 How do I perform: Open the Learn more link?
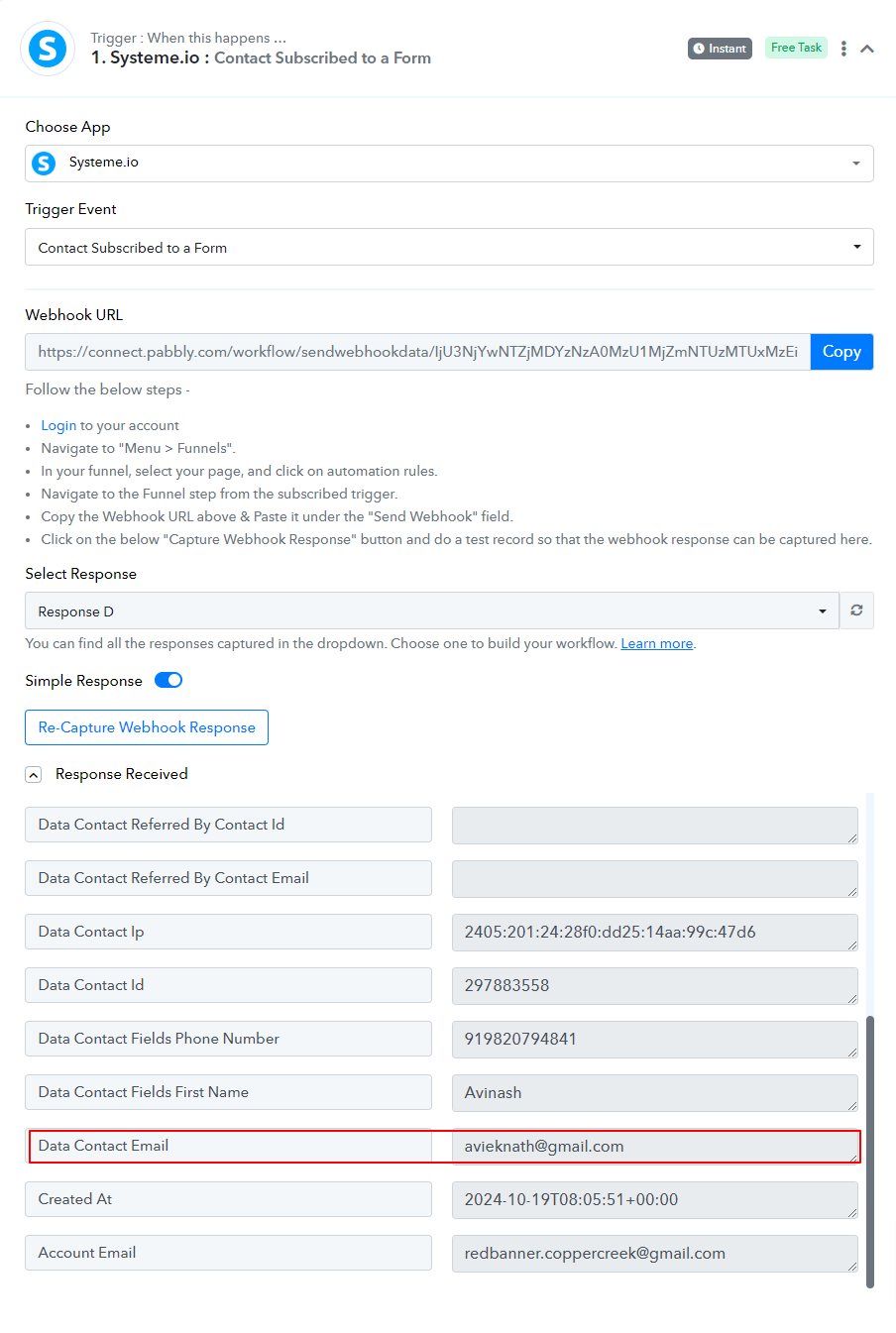pyautogui.click(x=657, y=643)
